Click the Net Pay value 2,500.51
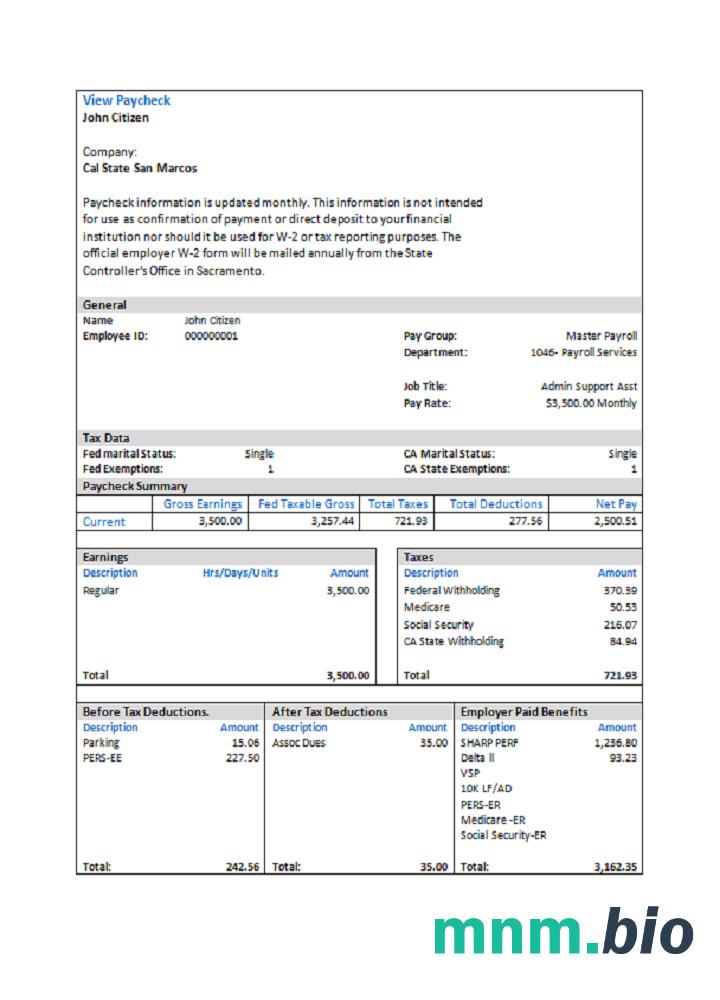 click(x=615, y=521)
